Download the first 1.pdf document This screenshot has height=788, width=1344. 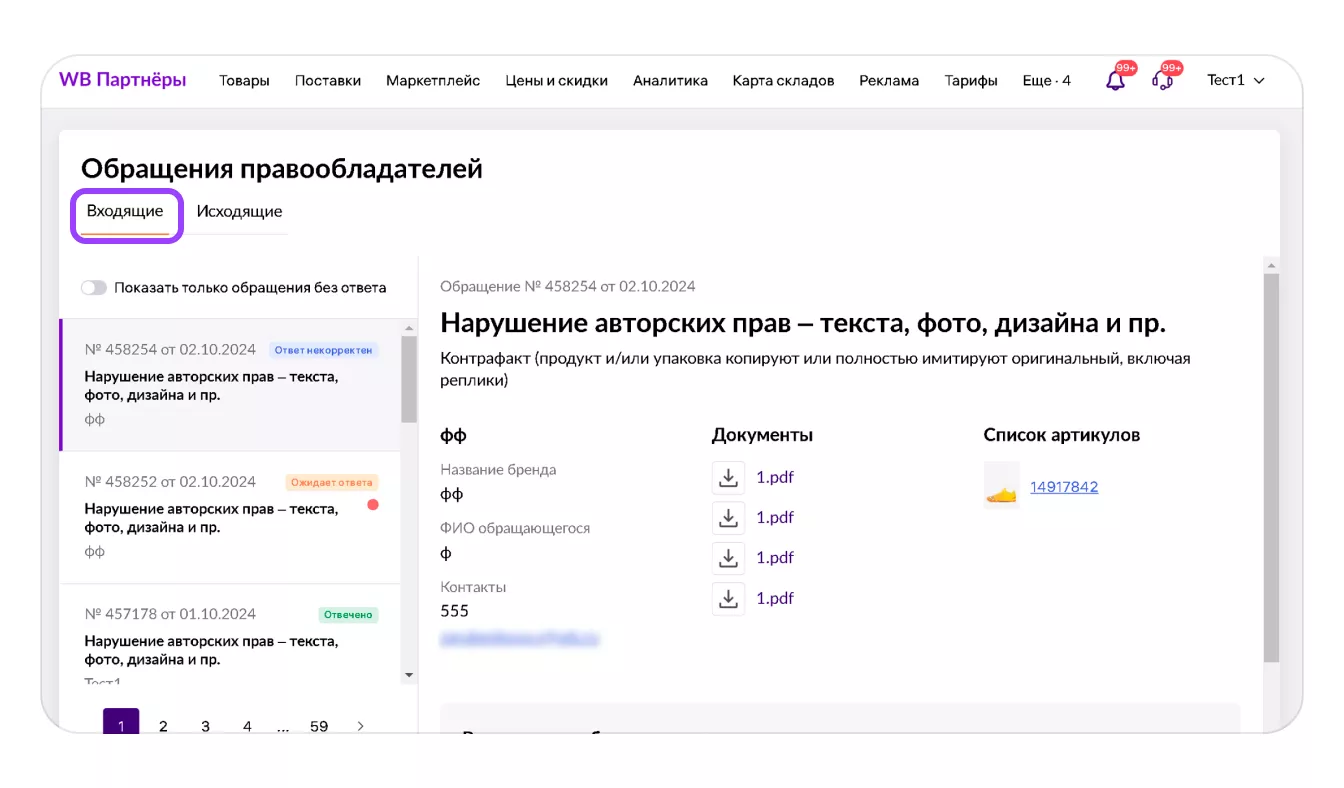pyautogui.click(x=729, y=478)
